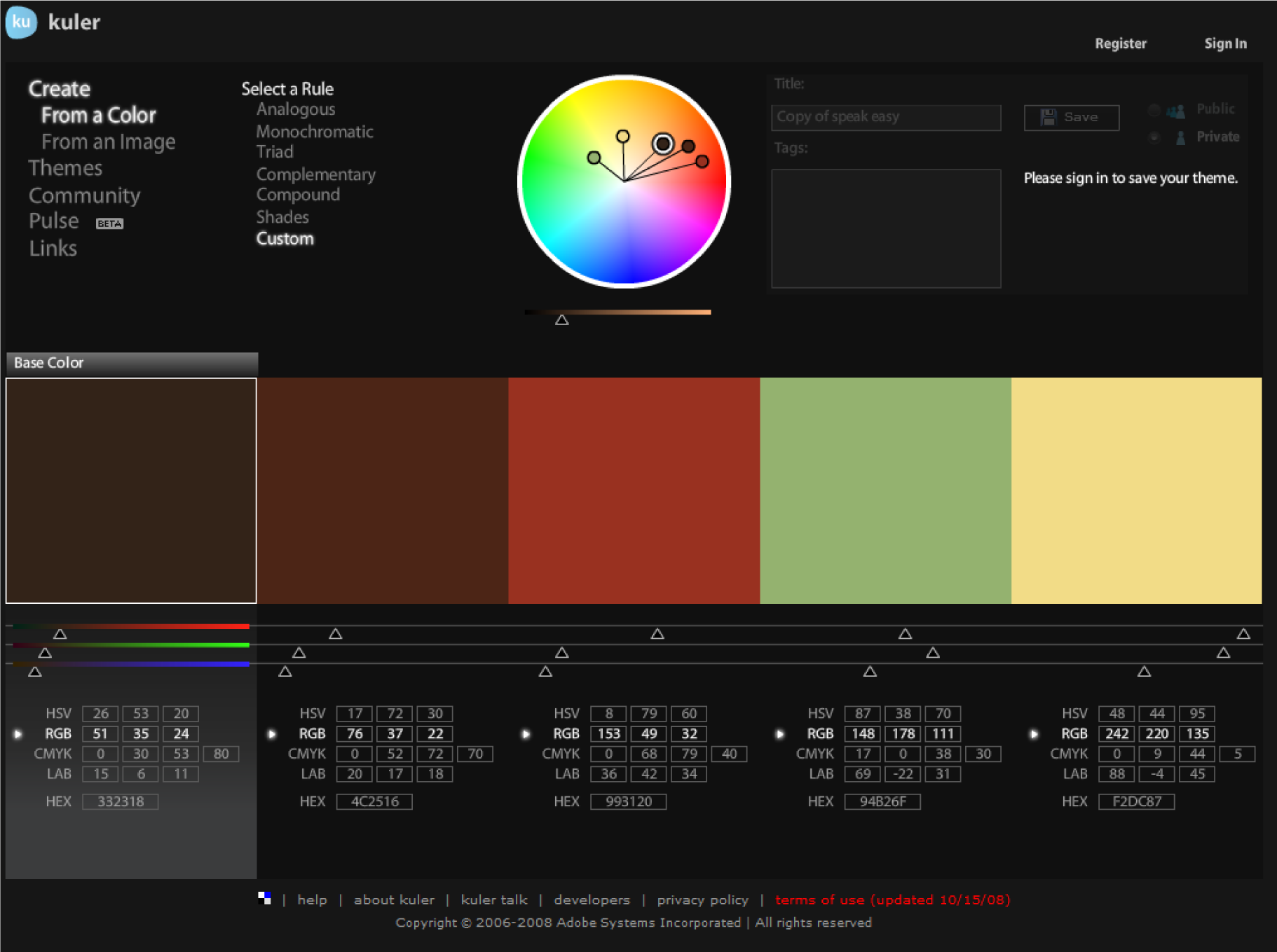Expand color mode arrow beside 51 35 24
The image size is (1277, 952).
[x=18, y=734]
